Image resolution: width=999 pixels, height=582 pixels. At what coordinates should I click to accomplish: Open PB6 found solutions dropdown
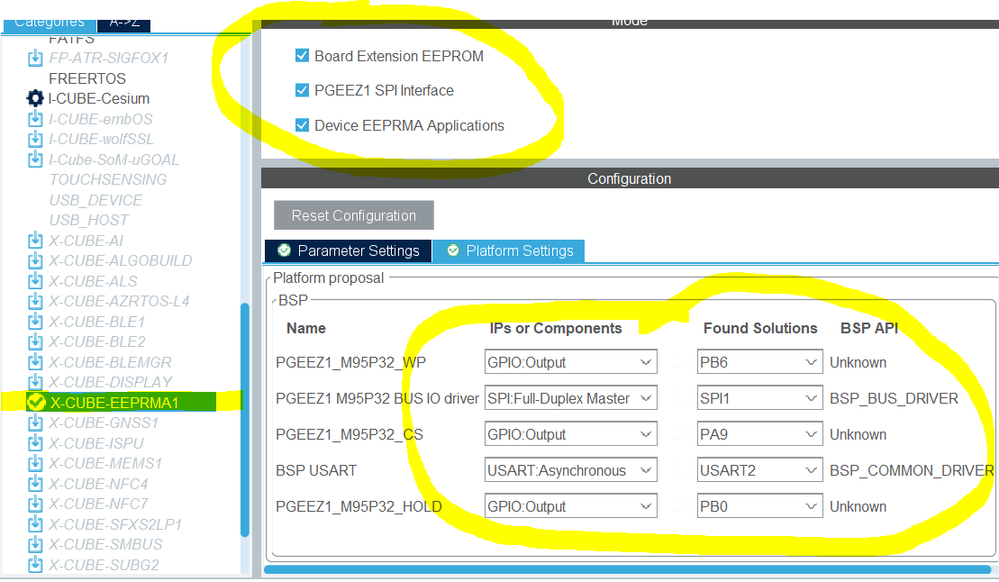pyautogui.click(x=759, y=362)
